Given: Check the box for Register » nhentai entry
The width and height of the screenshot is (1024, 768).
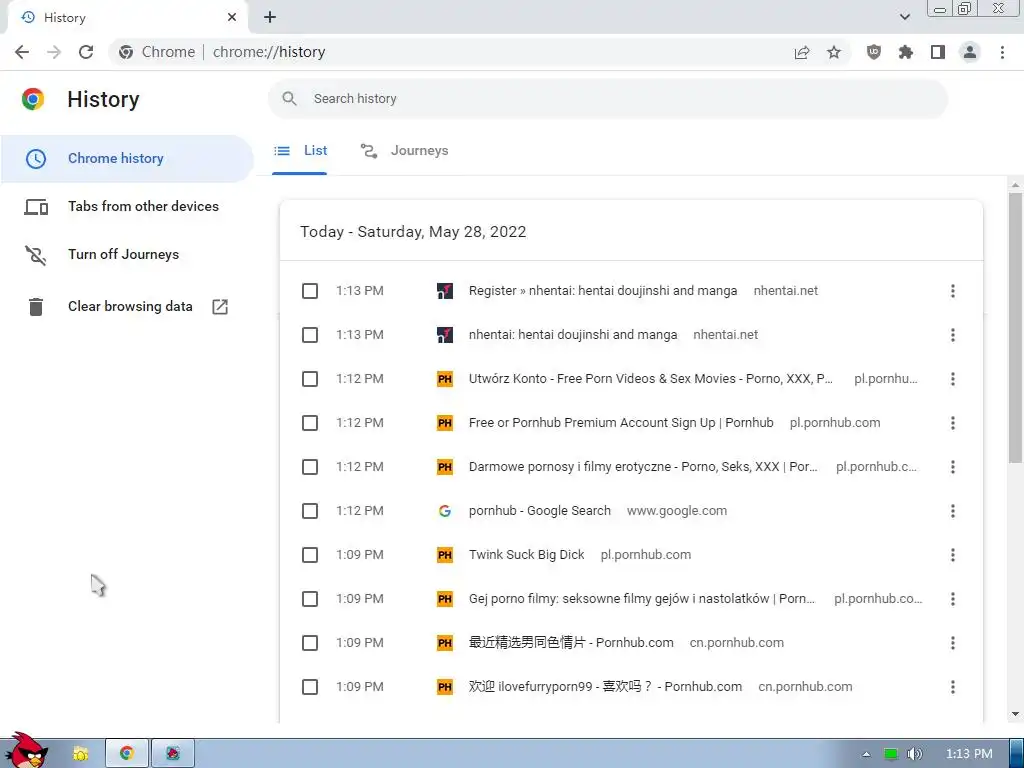Looking at the screenshot, I should pyautogui.click(x=310, y=291).
